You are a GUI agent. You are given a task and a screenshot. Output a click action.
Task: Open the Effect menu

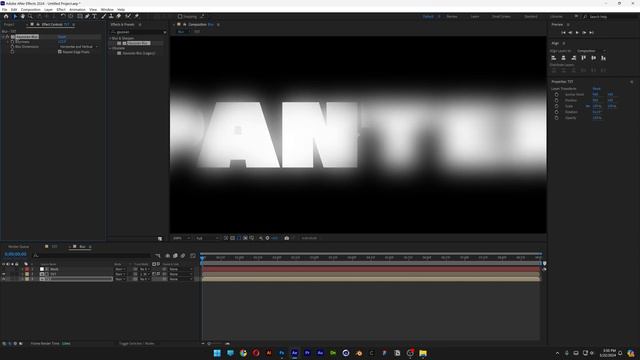(x=61, y=9)
